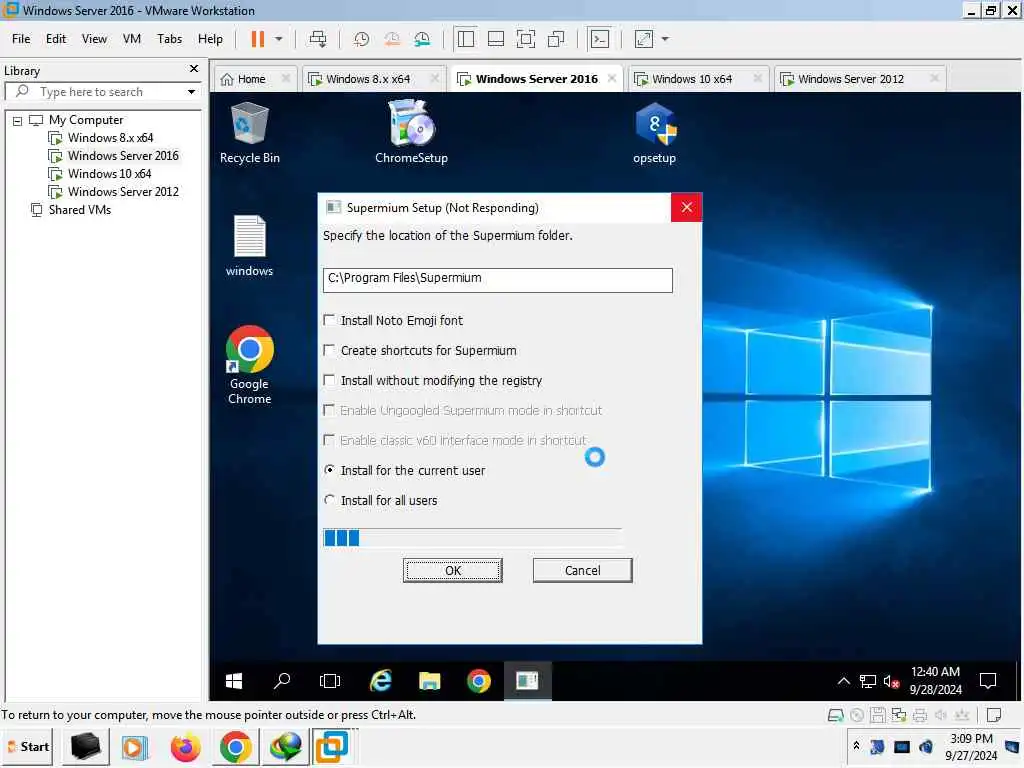Select Shared VMs in library tree

point(79,210)
